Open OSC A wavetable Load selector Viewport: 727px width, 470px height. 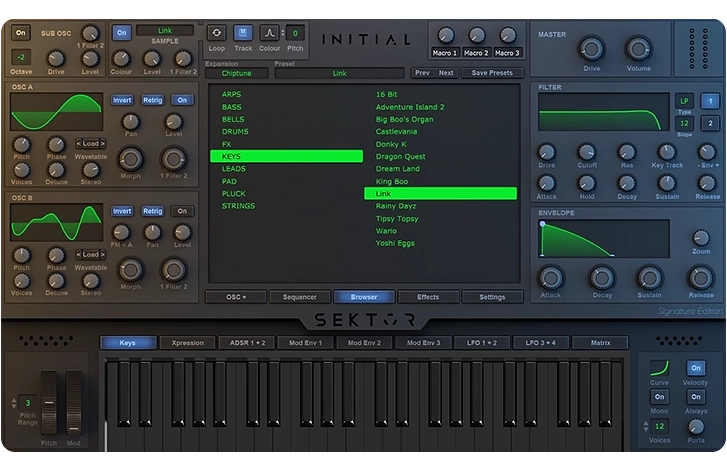[91, 143]
